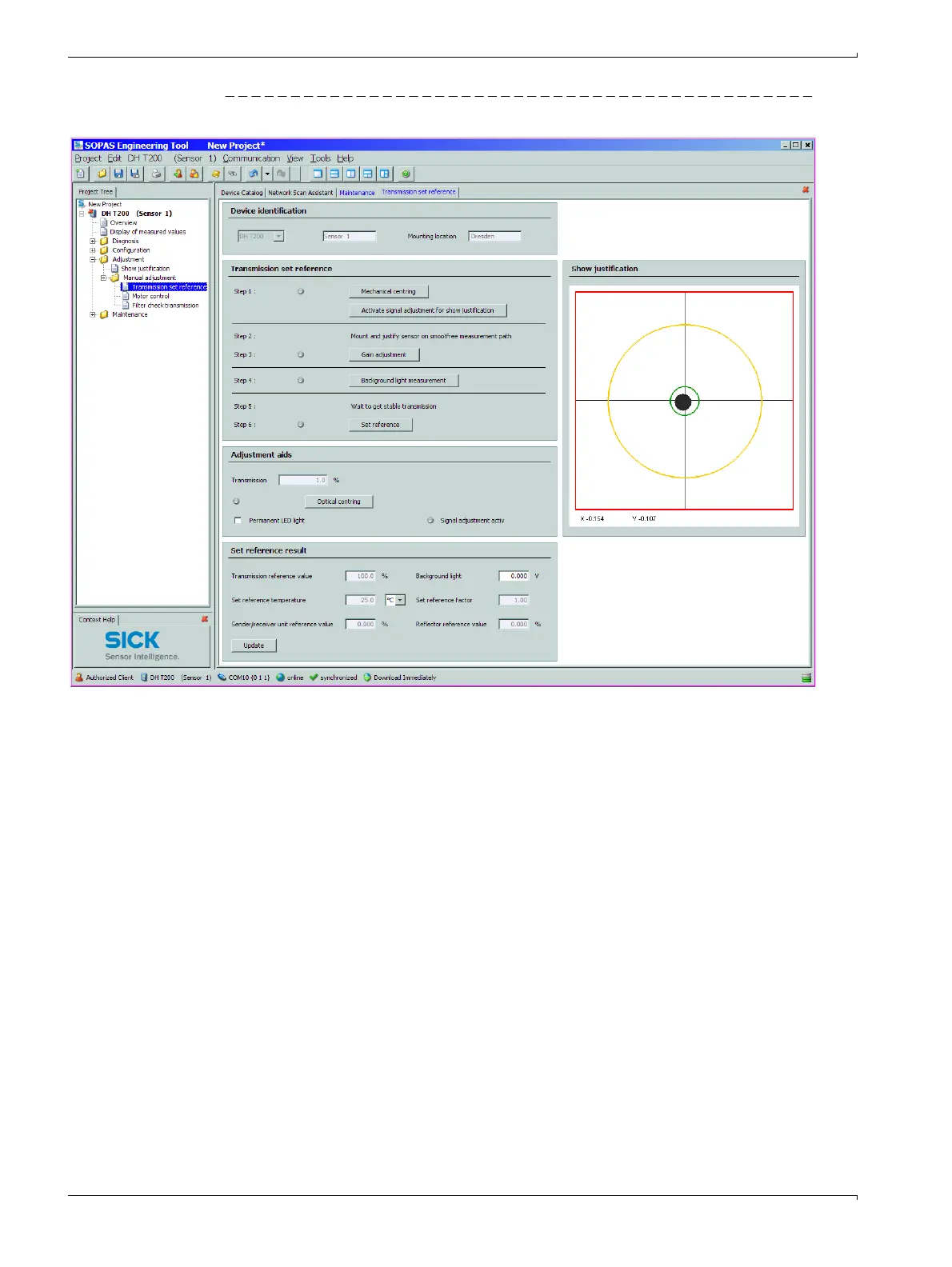Click the Set reference button
The height and width of the screenshot is (1267, 952).
pos(381,425)
